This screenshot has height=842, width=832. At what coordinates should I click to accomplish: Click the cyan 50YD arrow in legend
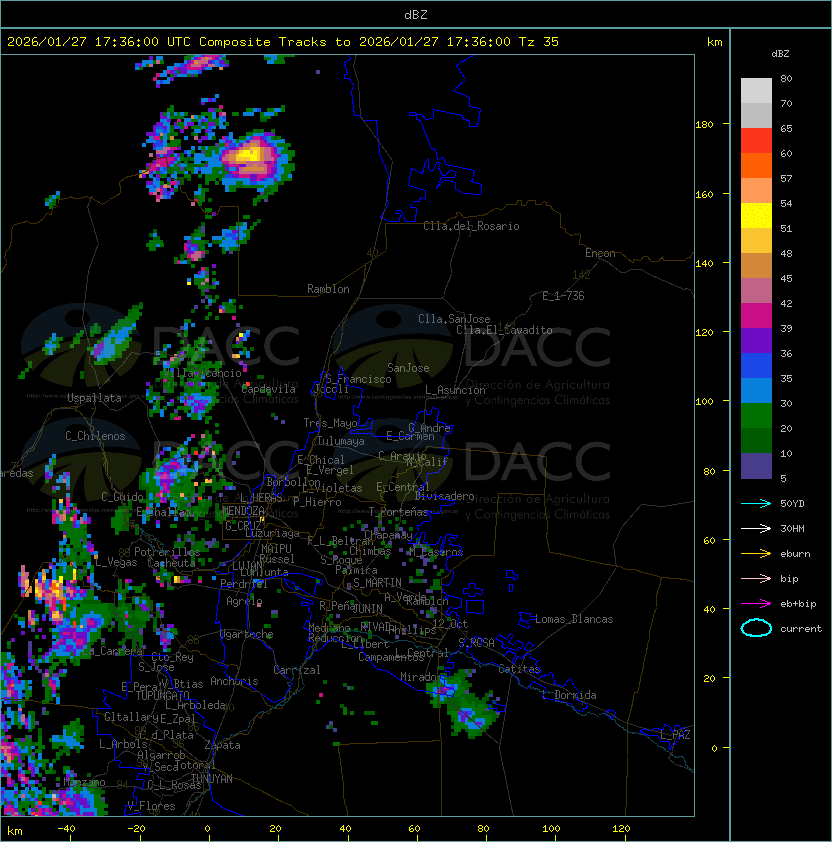(756, 502)
